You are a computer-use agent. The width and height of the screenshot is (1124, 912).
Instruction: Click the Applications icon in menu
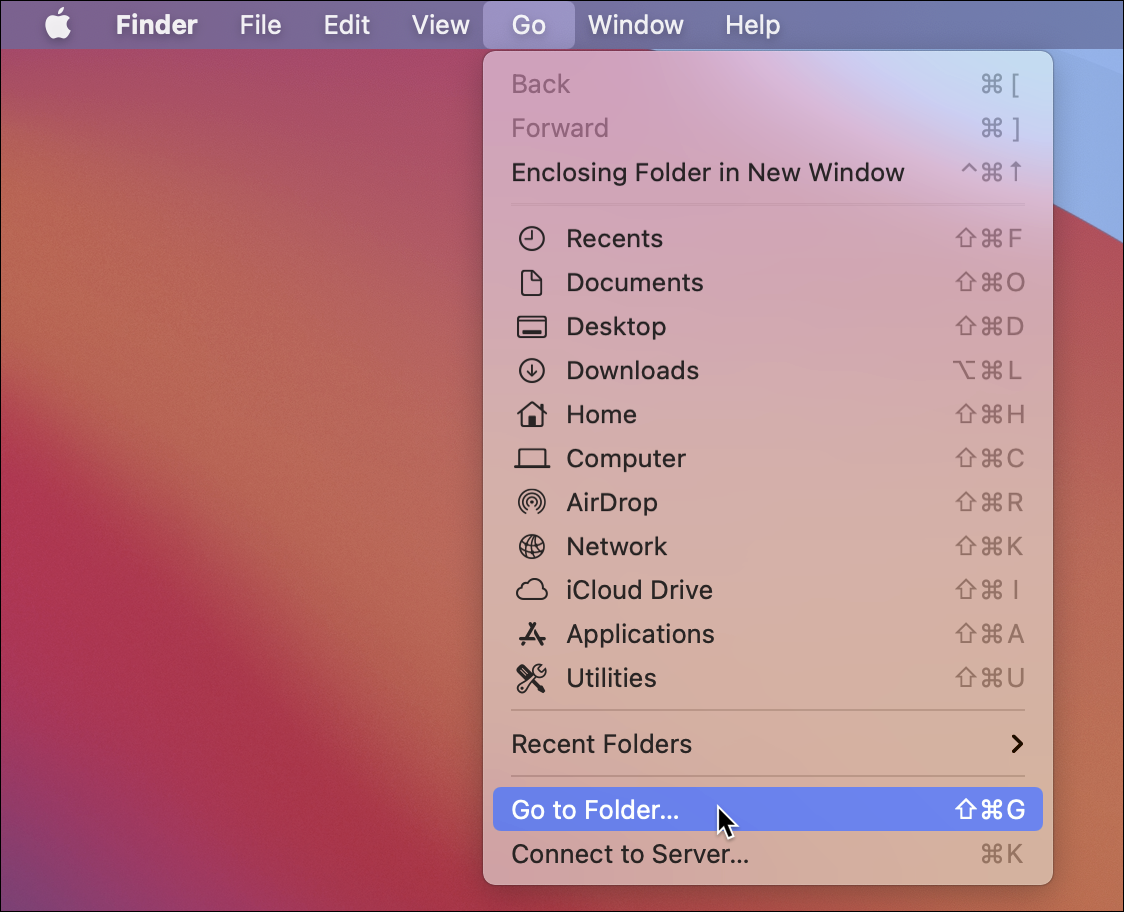(x=532, y=634)
